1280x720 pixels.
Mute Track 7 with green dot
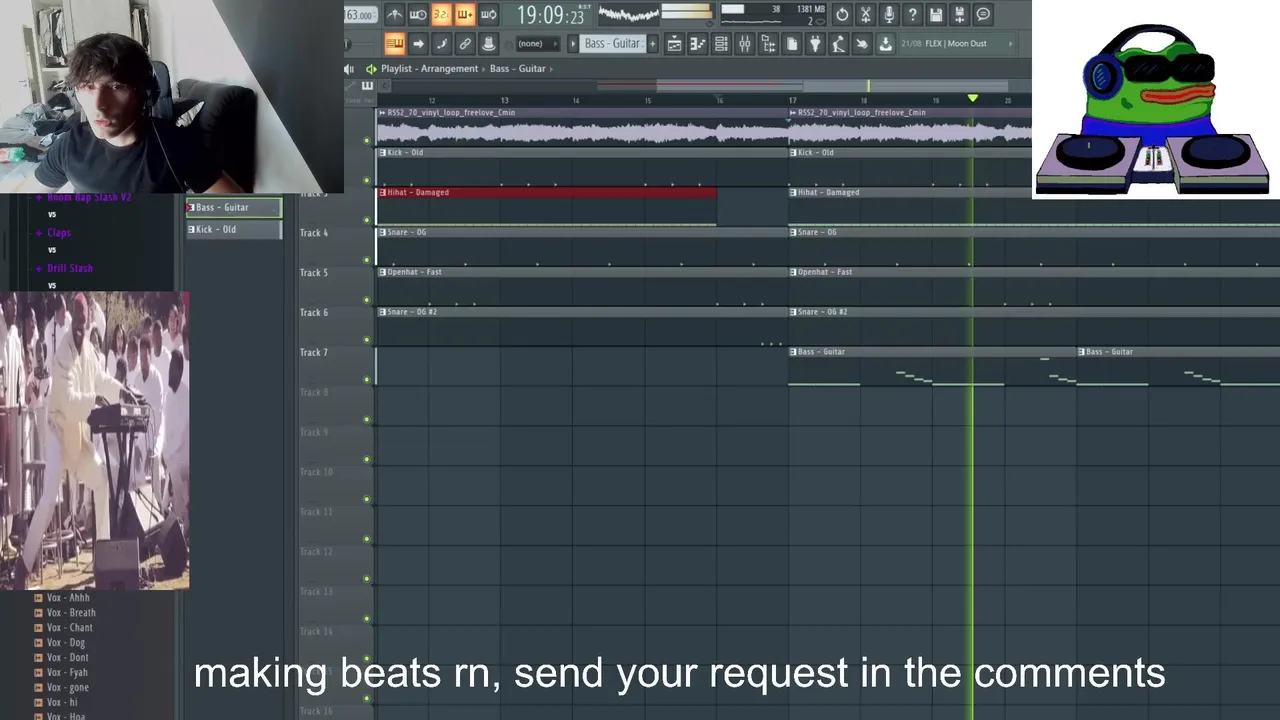pyautogui.click(x=367, y=380)
